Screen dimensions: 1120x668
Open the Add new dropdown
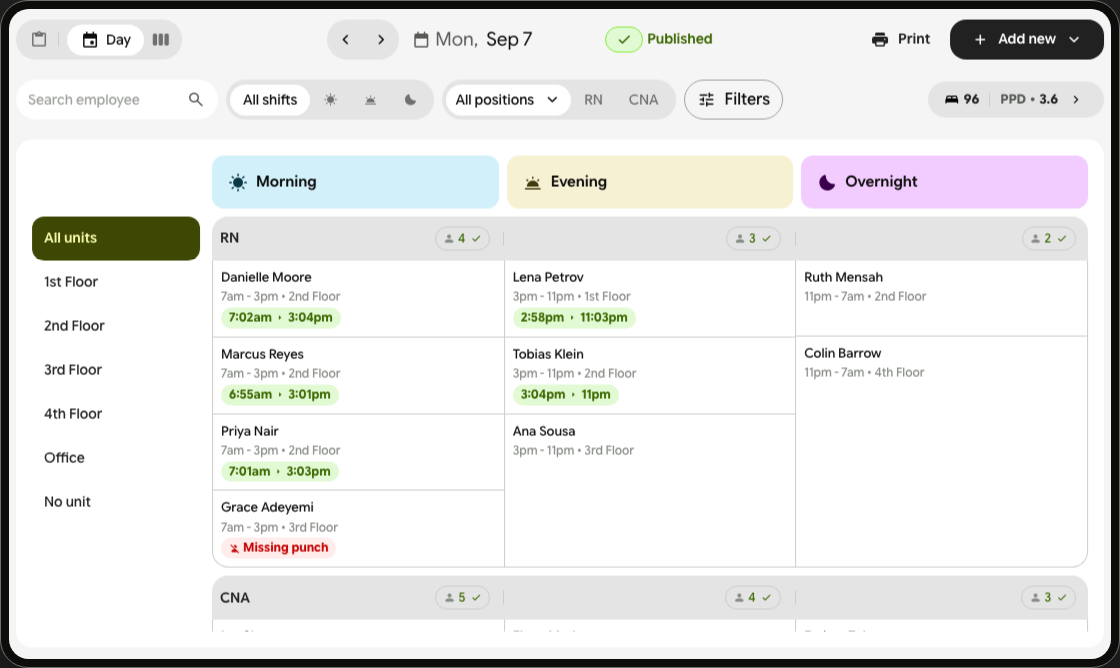1026,39
